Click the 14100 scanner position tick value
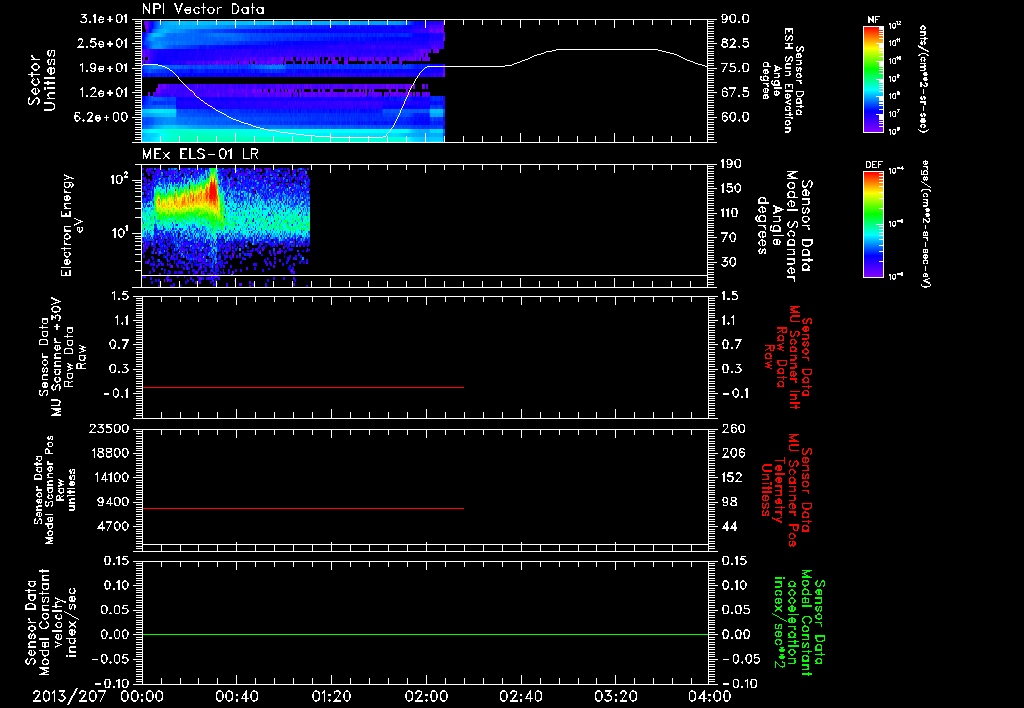This screenshot has height=708, width=1024. pyautogui.click(x=112, y=477)
